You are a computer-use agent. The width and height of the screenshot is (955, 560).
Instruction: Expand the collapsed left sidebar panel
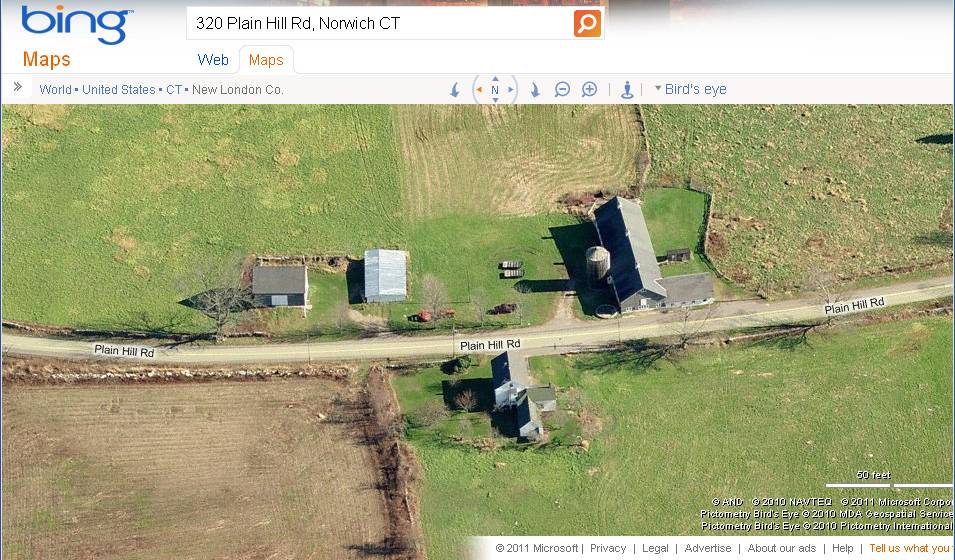(18, 87)
